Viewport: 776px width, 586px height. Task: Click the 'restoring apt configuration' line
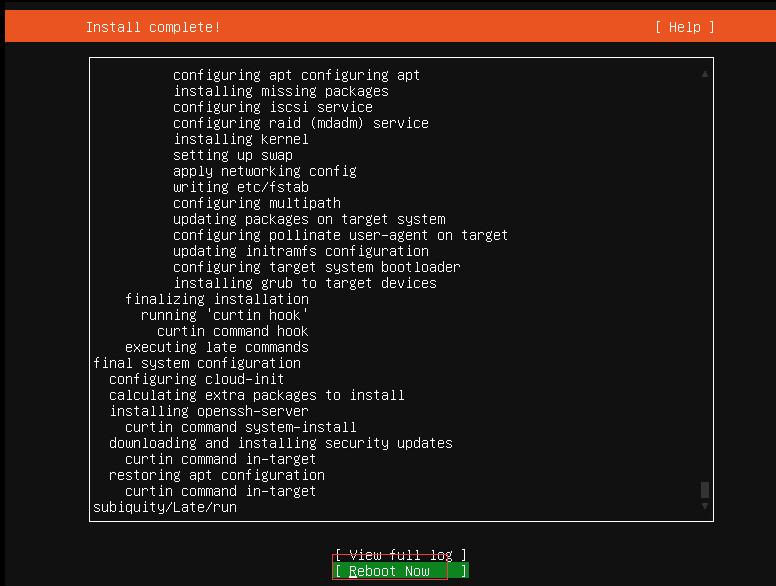tap(217, 475)
